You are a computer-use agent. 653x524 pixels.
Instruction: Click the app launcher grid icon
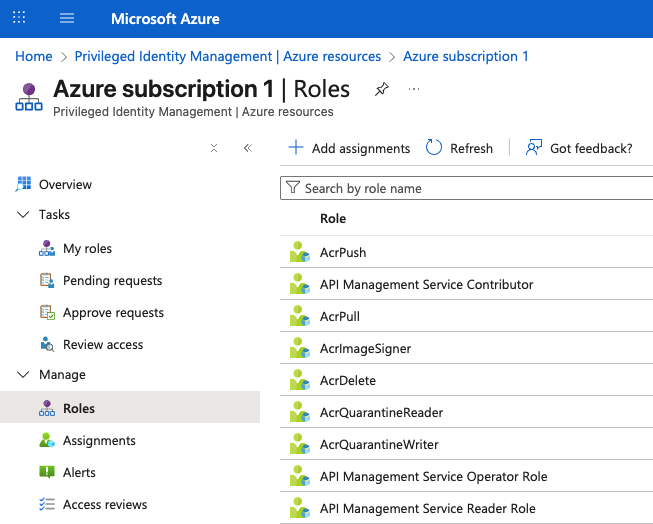19,19
